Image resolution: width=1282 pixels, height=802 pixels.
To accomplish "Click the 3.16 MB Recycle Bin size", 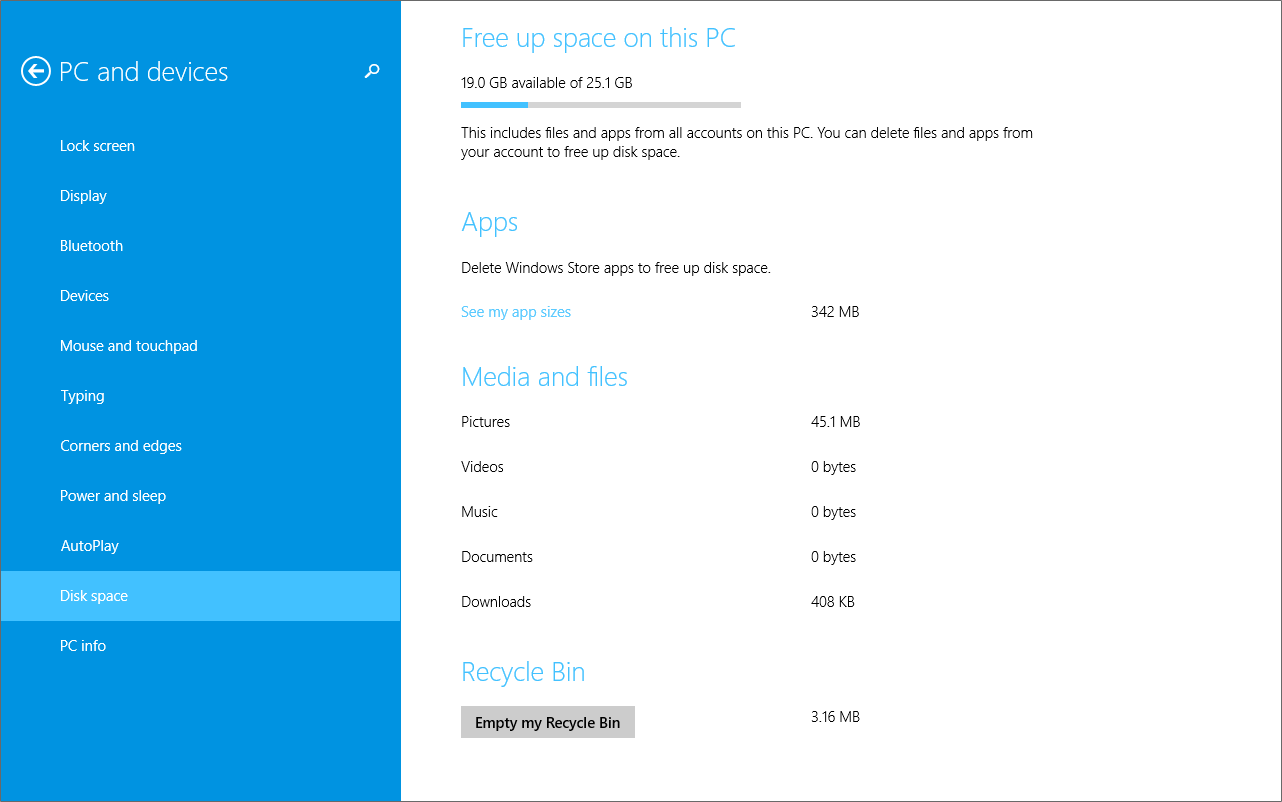I will point(835,717).
